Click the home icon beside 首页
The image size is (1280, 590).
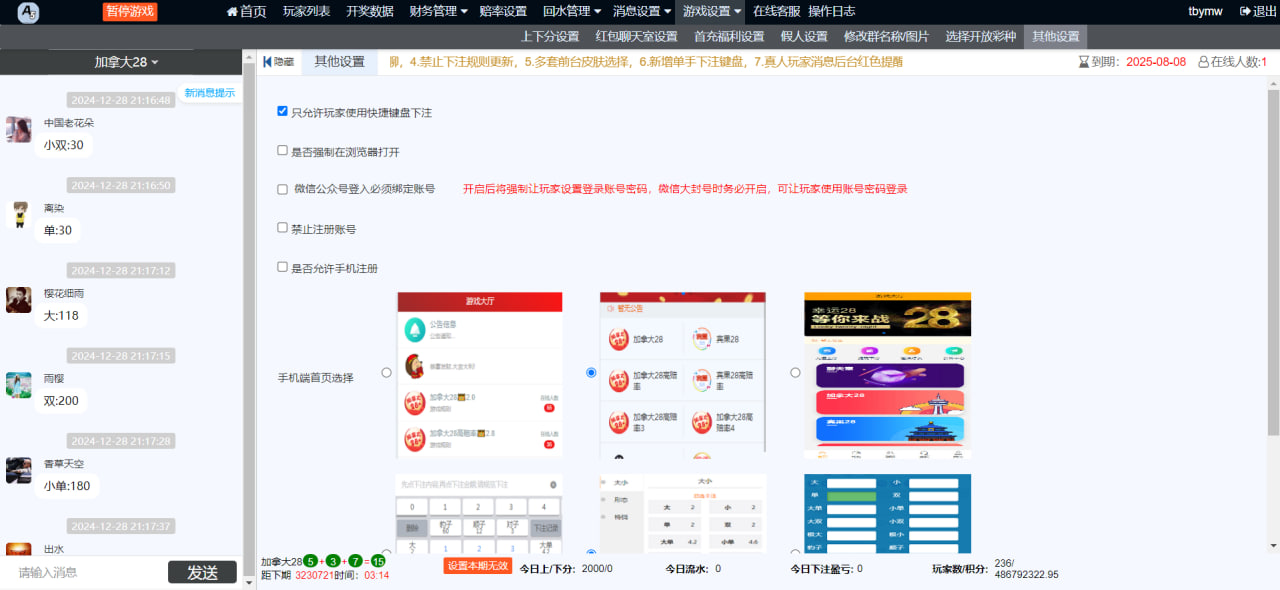pos(232,12)
